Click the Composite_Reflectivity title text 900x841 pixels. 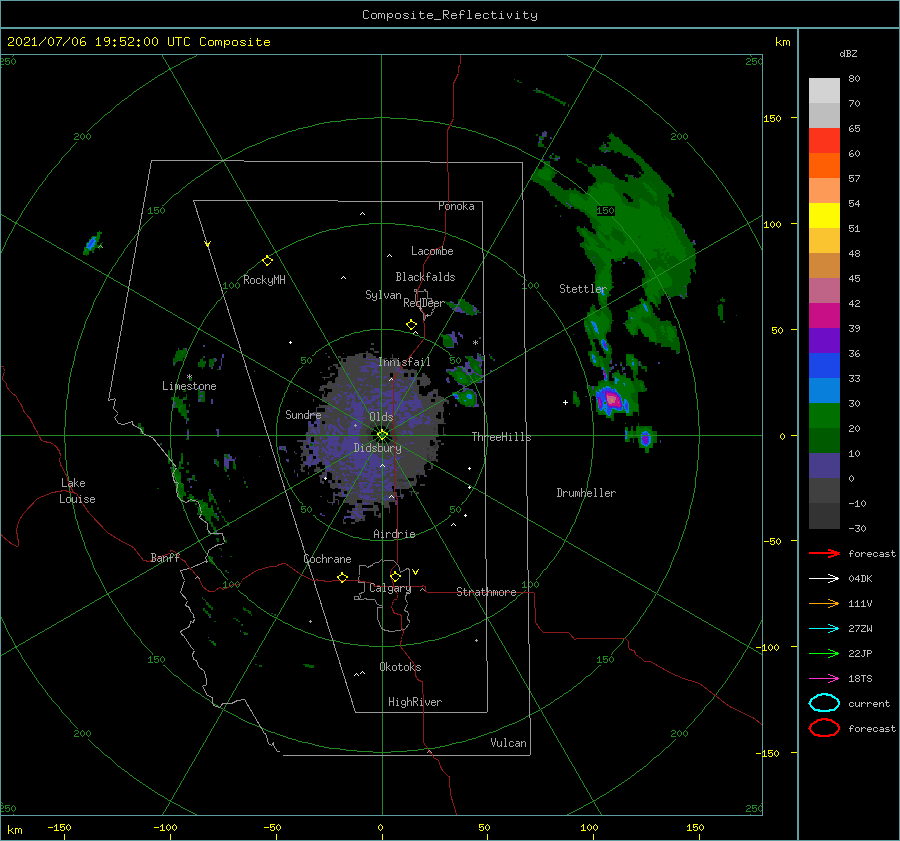click(x=449, y=15)
